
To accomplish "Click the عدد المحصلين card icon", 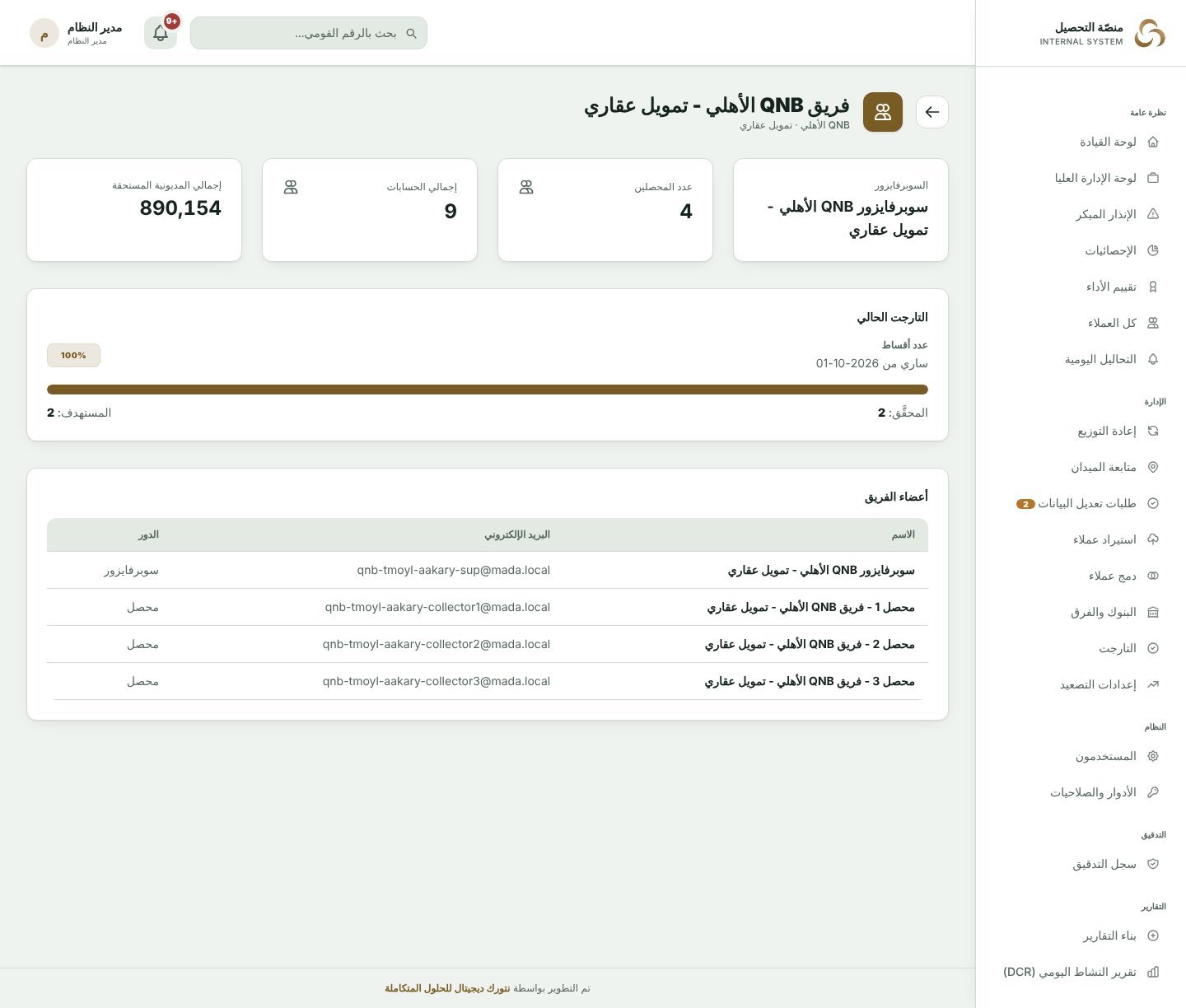I will 526,187.
